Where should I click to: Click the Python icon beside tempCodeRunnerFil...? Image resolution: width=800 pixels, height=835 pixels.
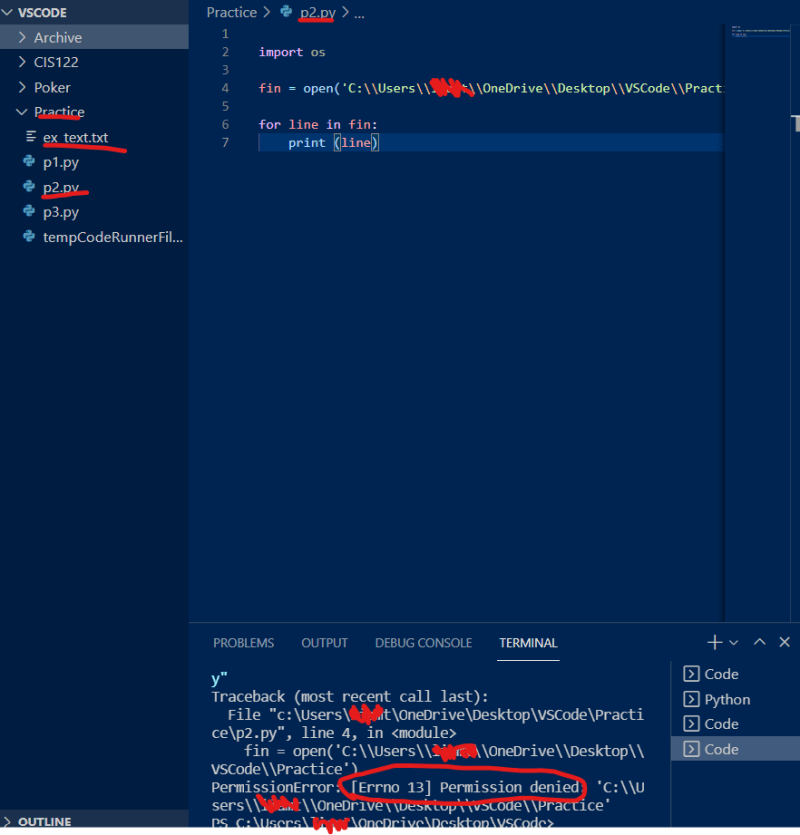[30, 237]
